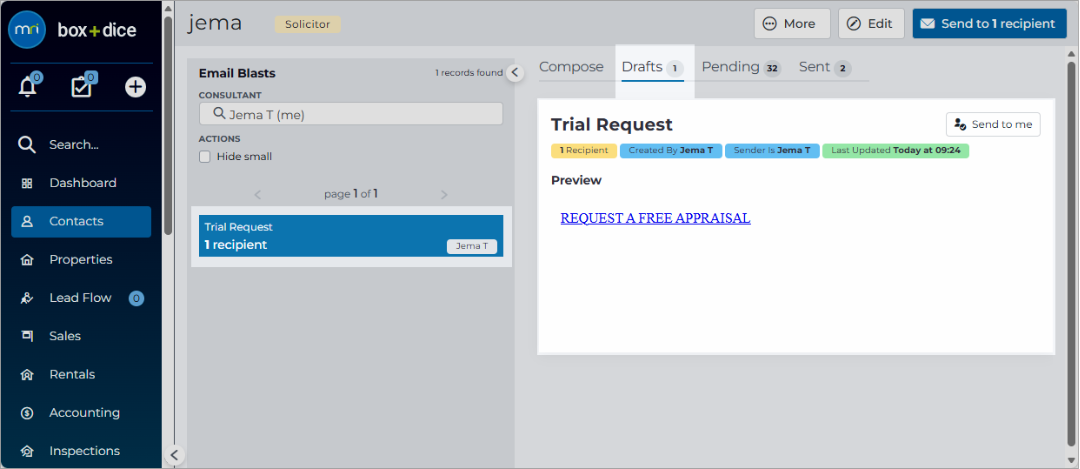The width and height of the screenshot is (1080, 469).
Task: Click the Consultant search field
Action: tap(351, 114)
